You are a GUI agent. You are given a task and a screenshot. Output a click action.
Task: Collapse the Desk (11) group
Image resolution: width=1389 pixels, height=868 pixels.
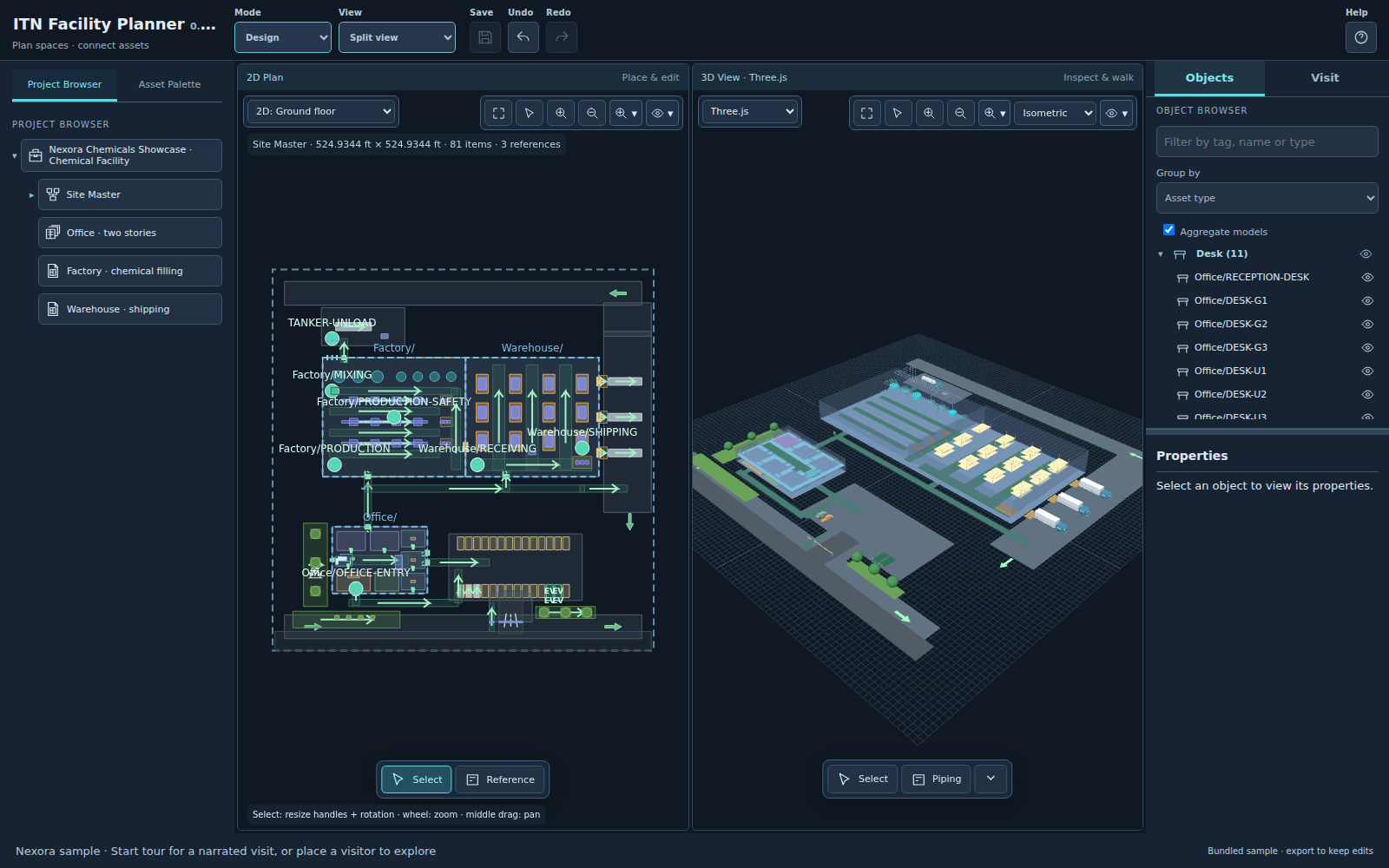1161,254
